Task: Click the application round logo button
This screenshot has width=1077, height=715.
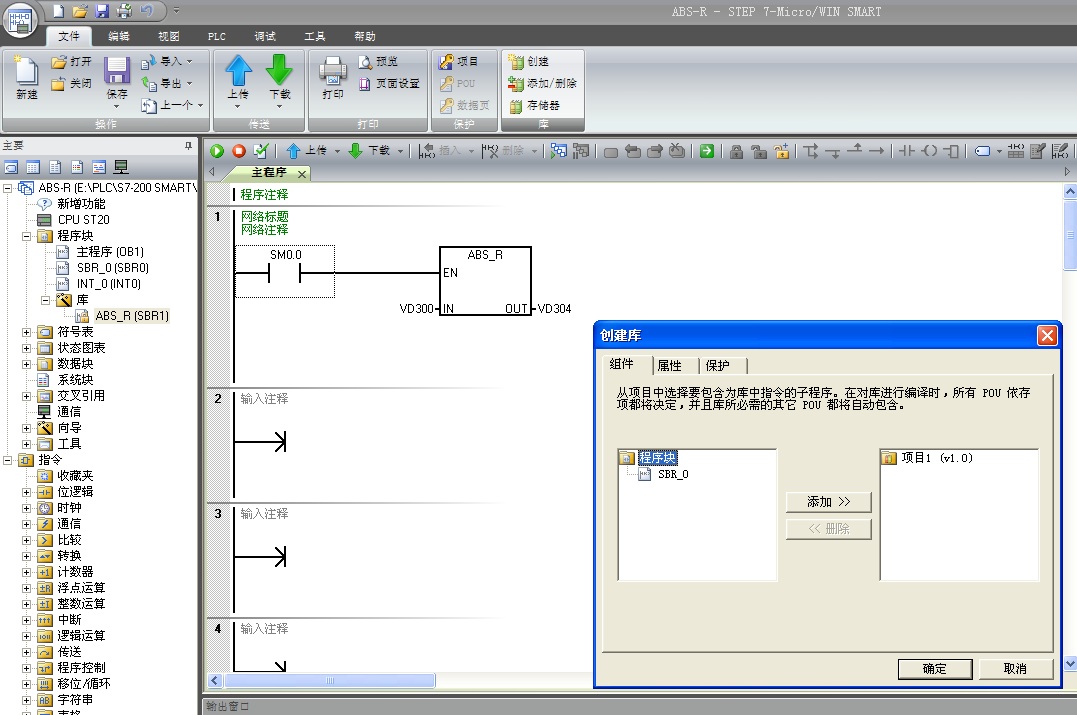Action: pyautogui.click(x=19, y=19)
